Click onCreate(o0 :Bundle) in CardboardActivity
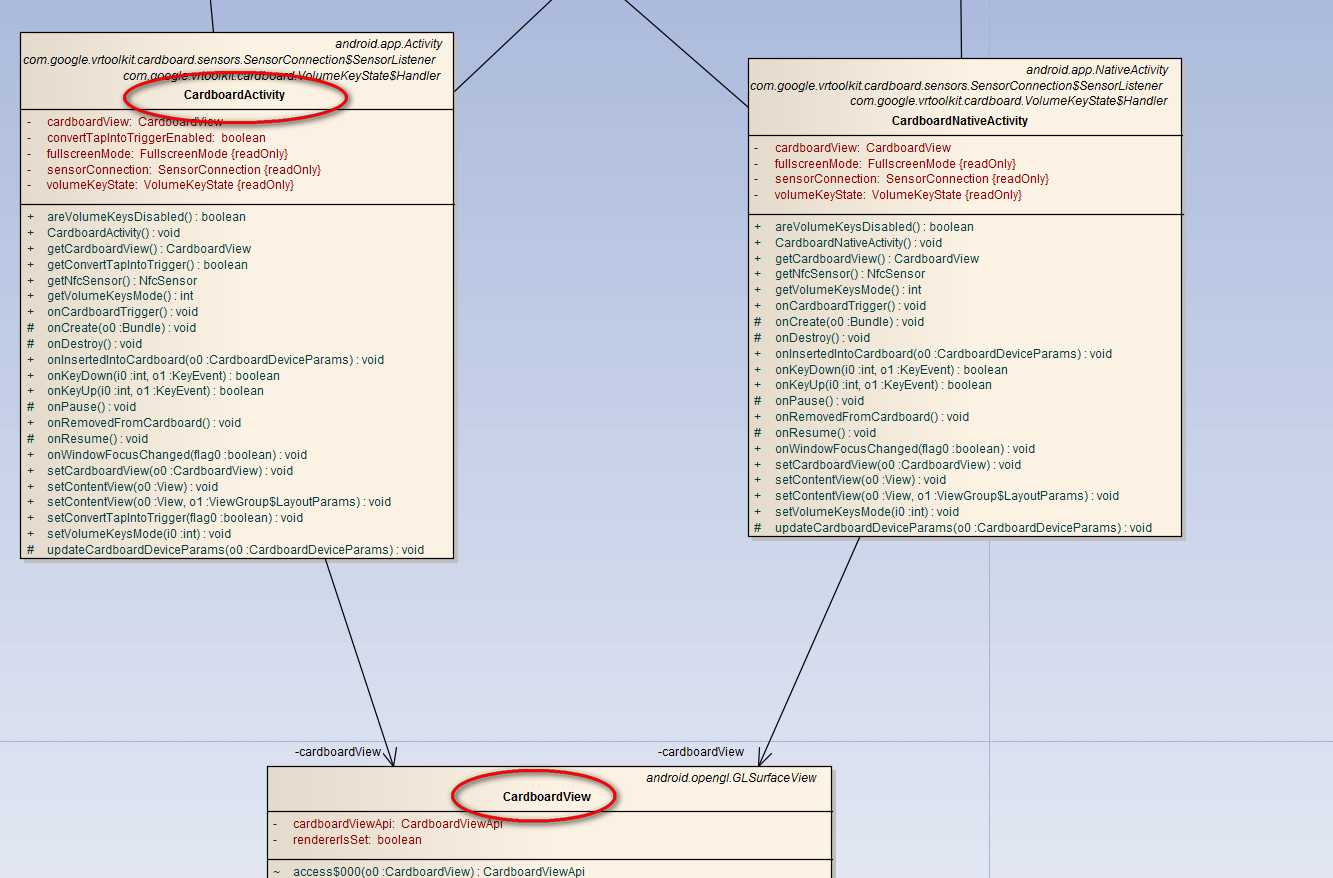Screen dimensions: 1333x878 click(x=121, y=328)
